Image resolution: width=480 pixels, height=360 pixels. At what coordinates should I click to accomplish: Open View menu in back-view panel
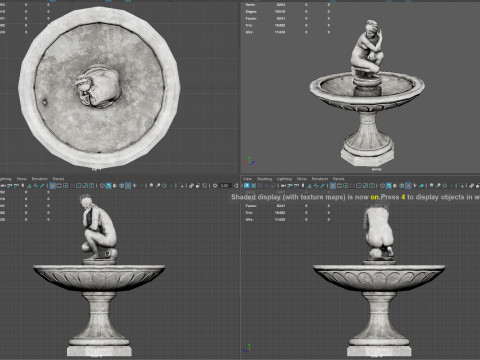(x=247, y=179)
